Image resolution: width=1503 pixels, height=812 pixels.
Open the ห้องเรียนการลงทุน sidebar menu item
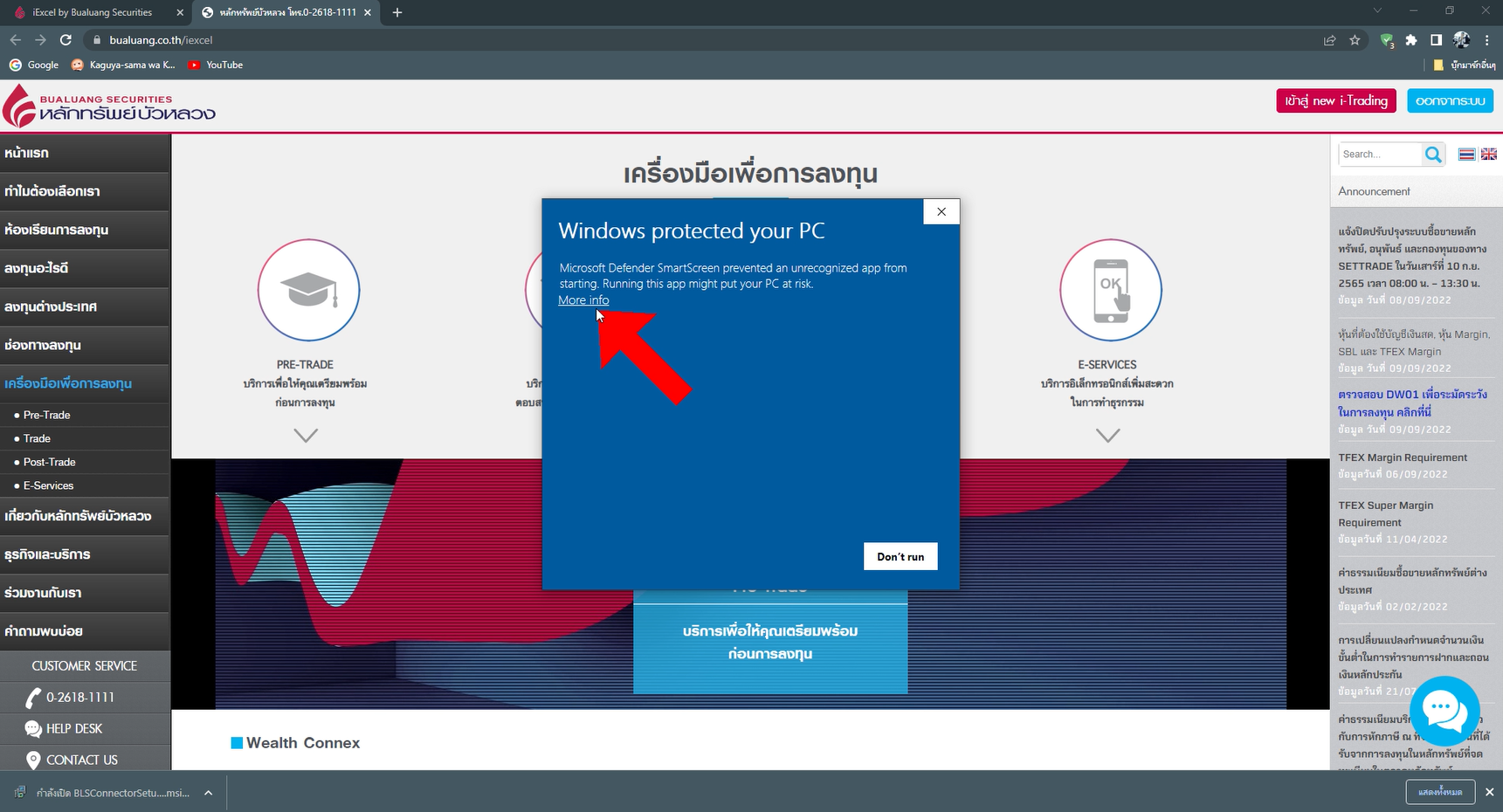click(x=85, y=230)
